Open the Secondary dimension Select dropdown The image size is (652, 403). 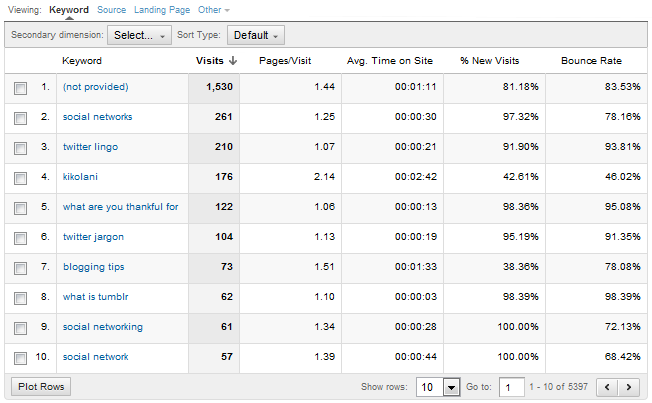pos(139,35)
